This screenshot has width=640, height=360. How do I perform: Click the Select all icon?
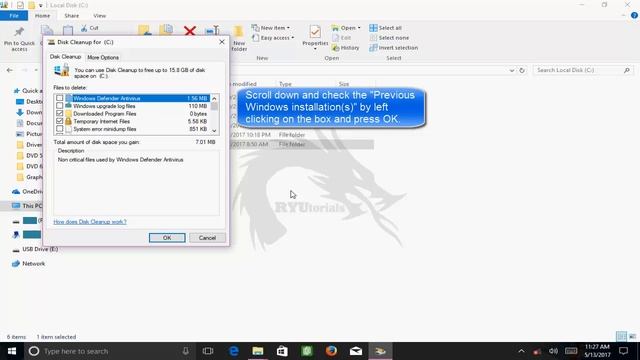click(x=373, y=28)
